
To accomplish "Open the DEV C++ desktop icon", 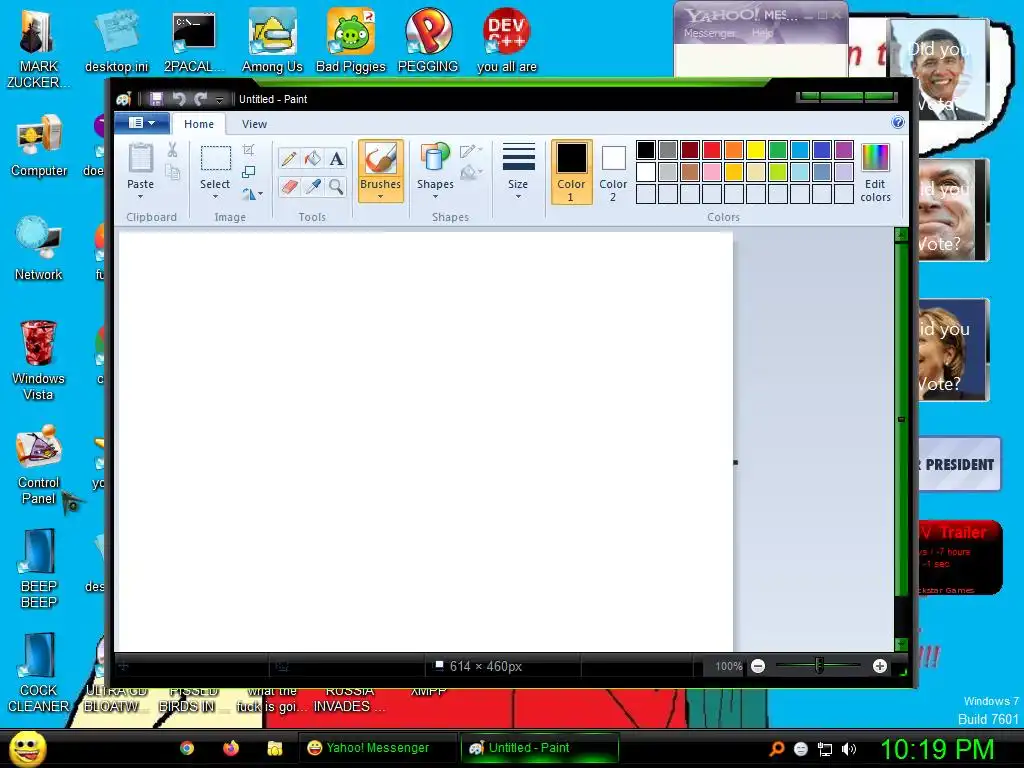I will coord(506,42).
